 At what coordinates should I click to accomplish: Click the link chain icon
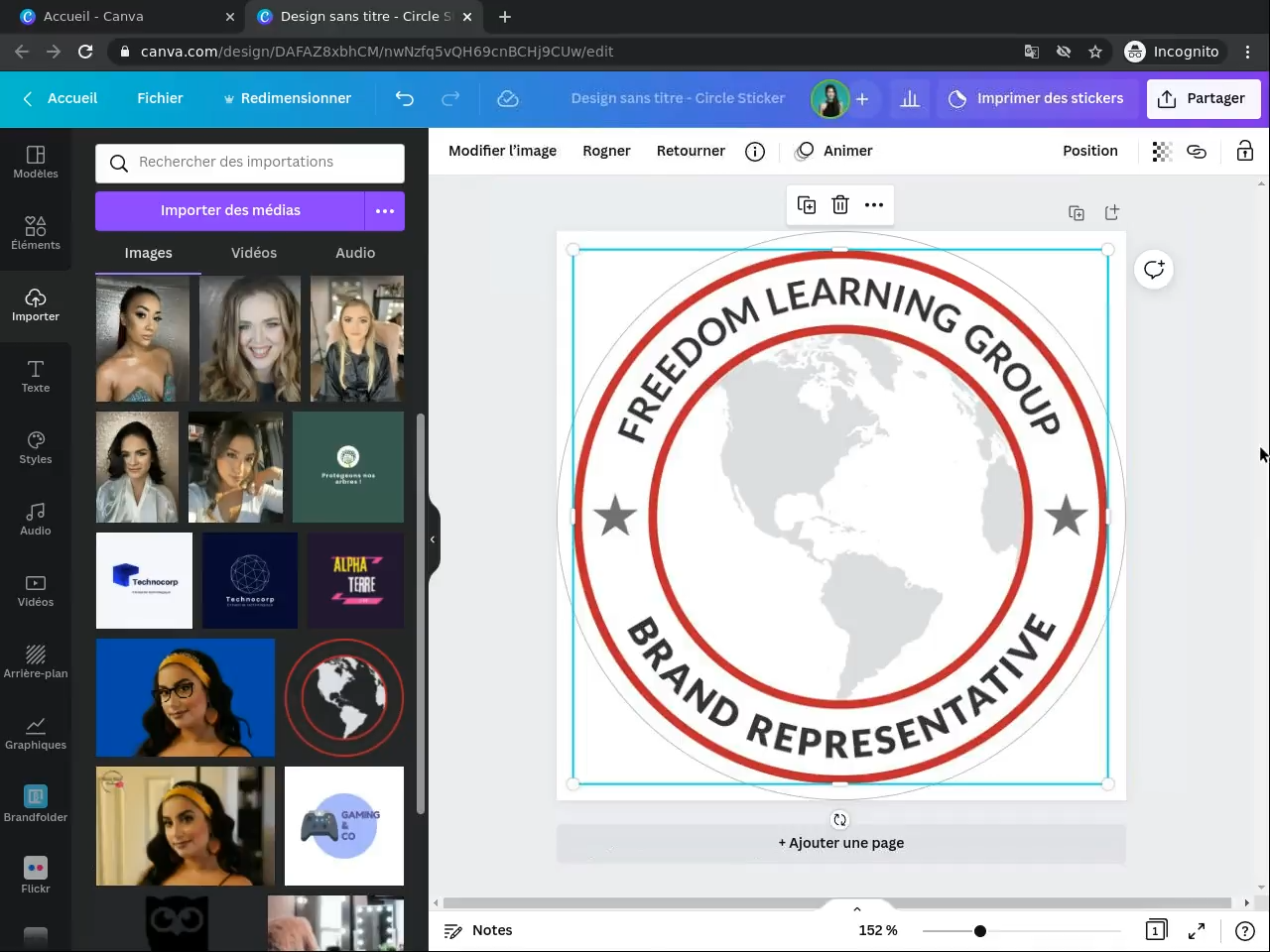pyautogui.click(x=1197, y=151)
